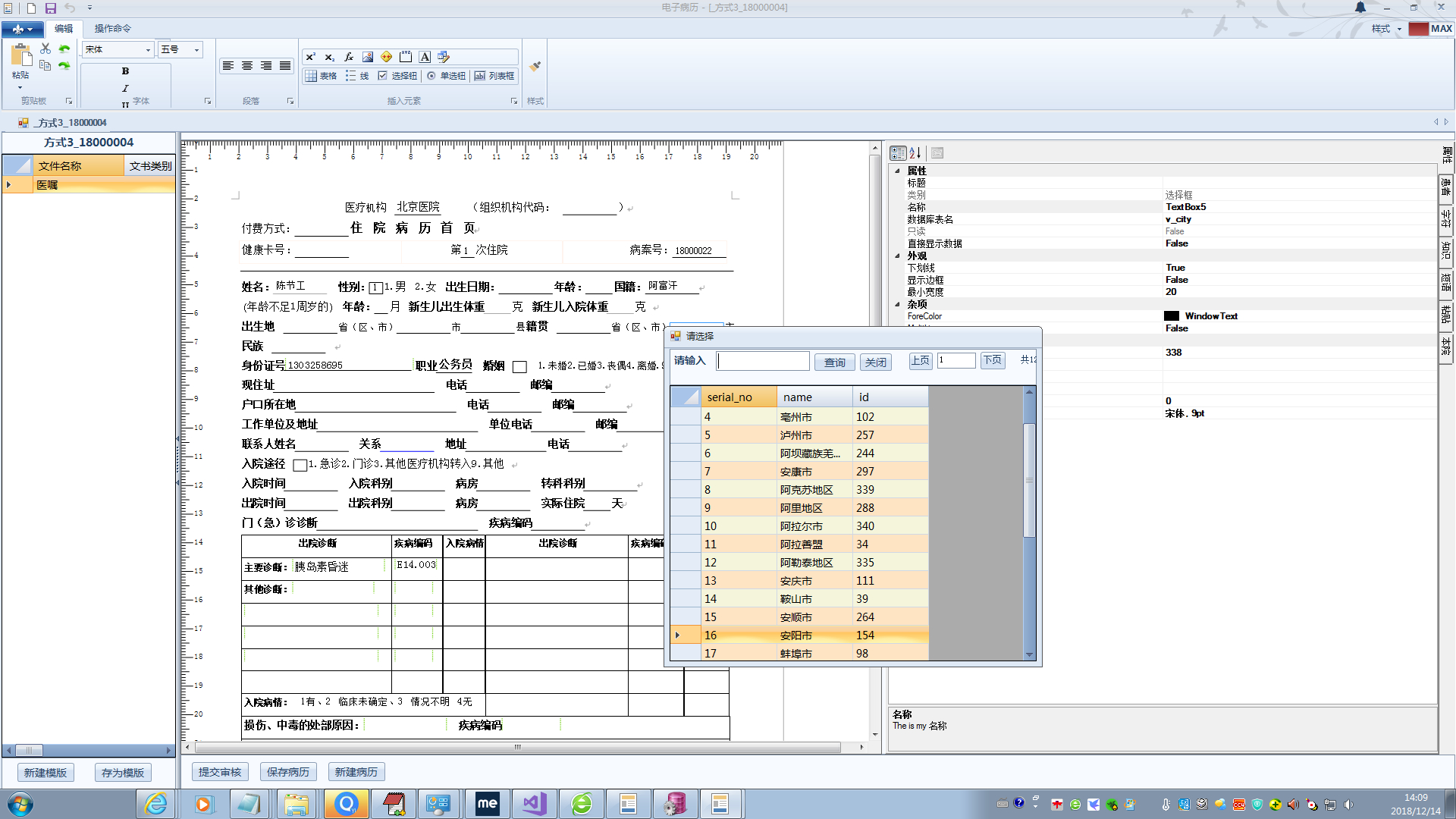Click the page number input field
This screenshot has width=1456, height=819.
click(x=956, y=361)
